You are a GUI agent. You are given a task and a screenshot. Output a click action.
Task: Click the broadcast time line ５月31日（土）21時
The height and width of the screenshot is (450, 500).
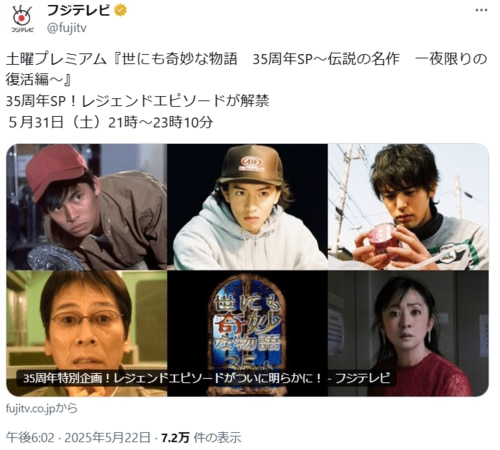coord(110,122)
